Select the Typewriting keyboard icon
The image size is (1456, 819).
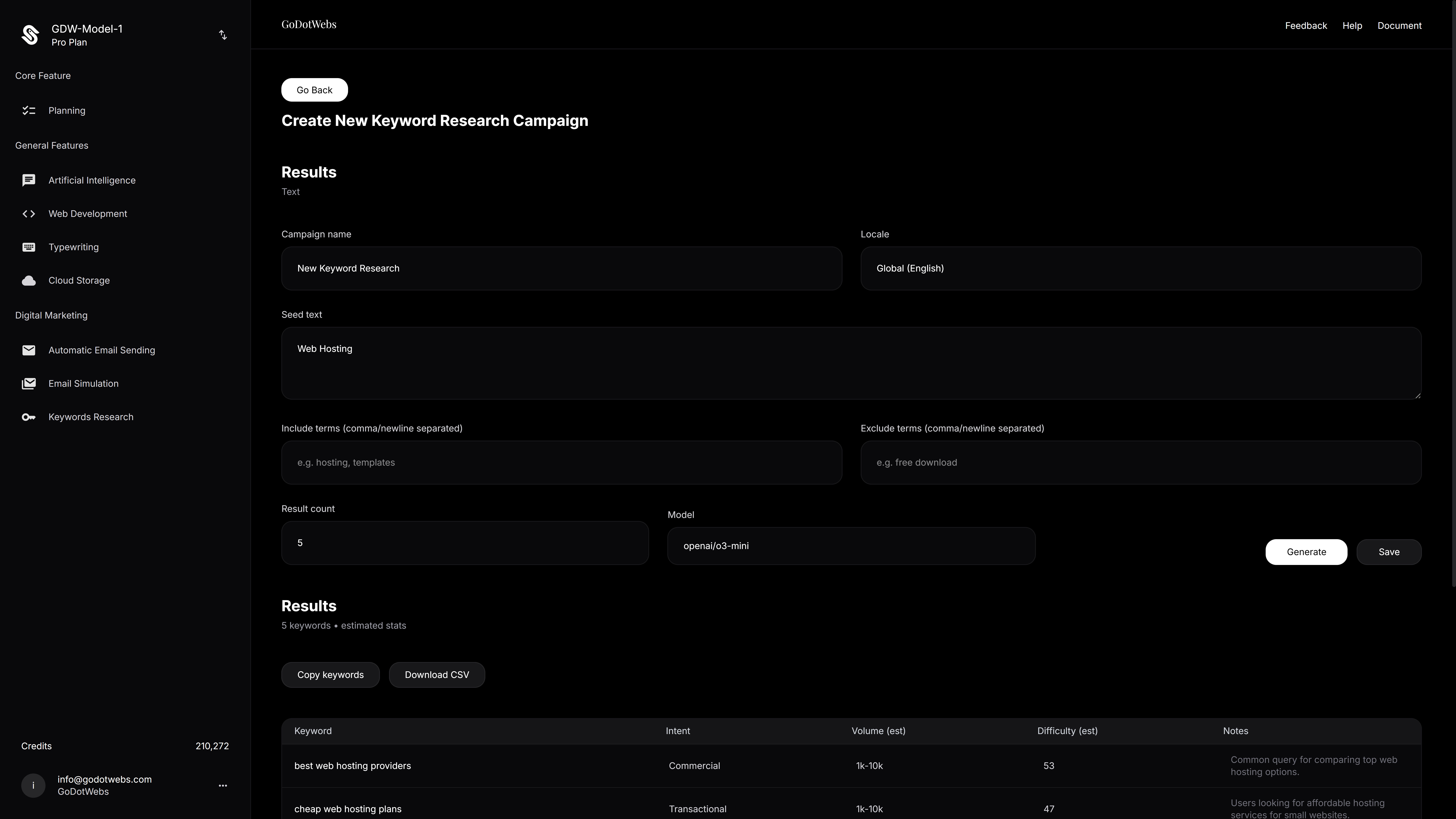29,247
